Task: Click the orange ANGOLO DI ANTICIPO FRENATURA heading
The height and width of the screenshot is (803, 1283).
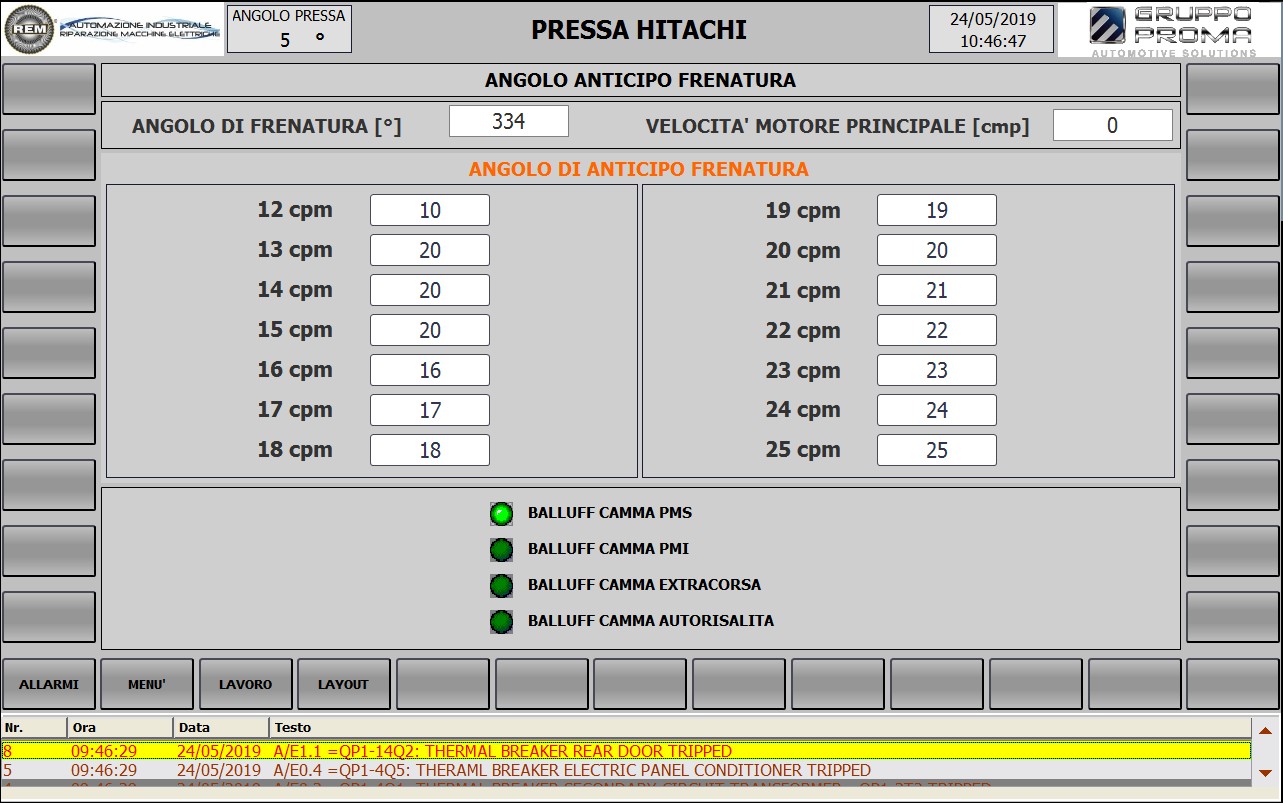Action: [x=639, y=169]
